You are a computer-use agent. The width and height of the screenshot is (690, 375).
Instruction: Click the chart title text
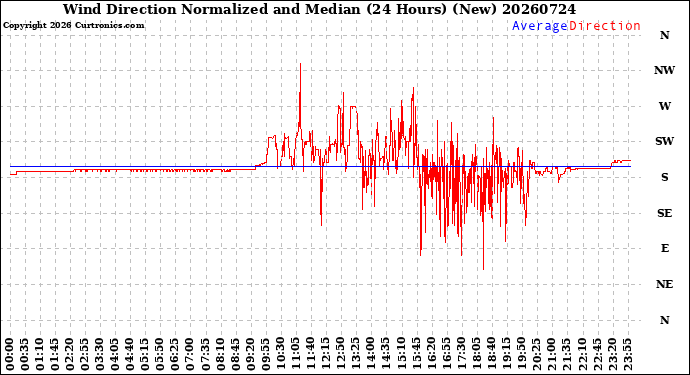point(319,9)
